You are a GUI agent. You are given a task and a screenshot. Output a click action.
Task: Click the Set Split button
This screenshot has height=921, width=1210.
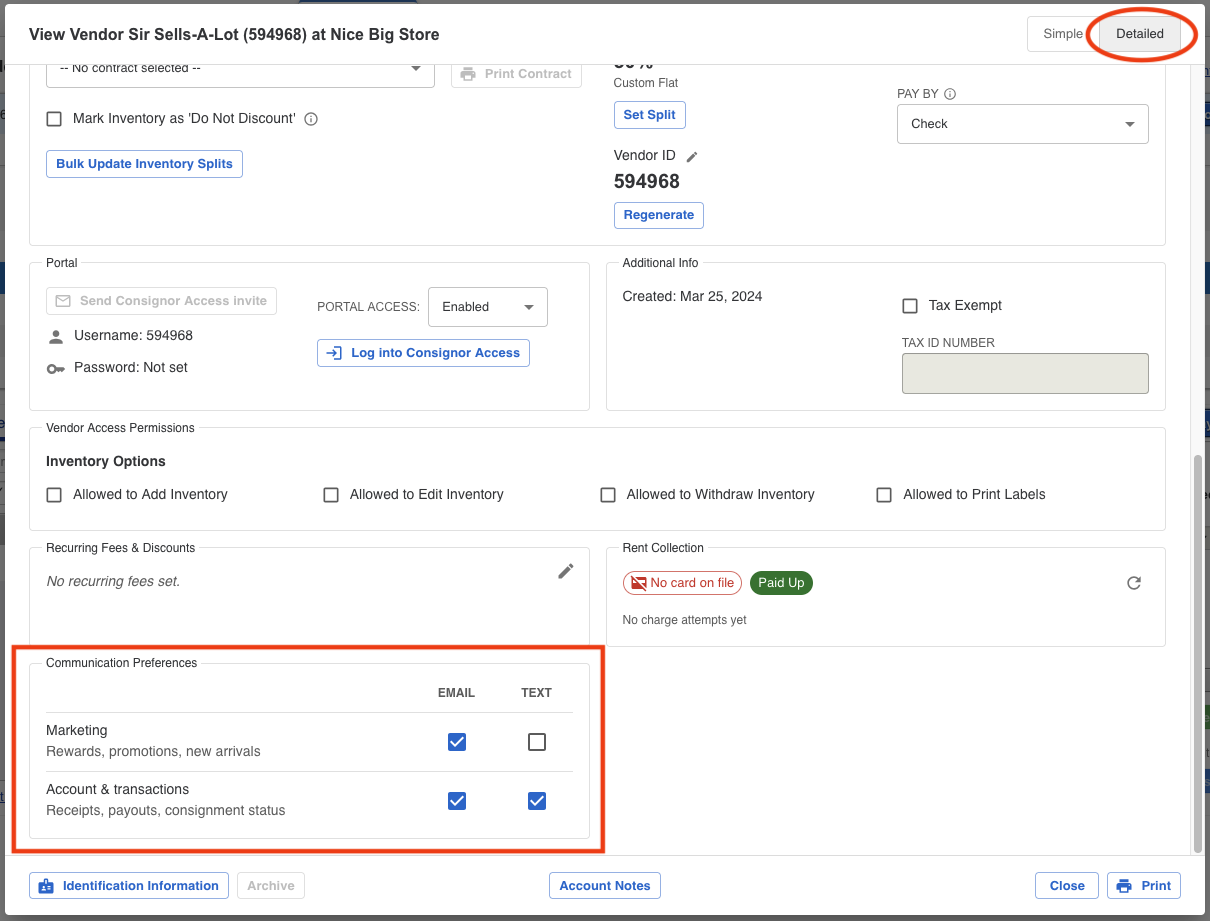[649, 115]
